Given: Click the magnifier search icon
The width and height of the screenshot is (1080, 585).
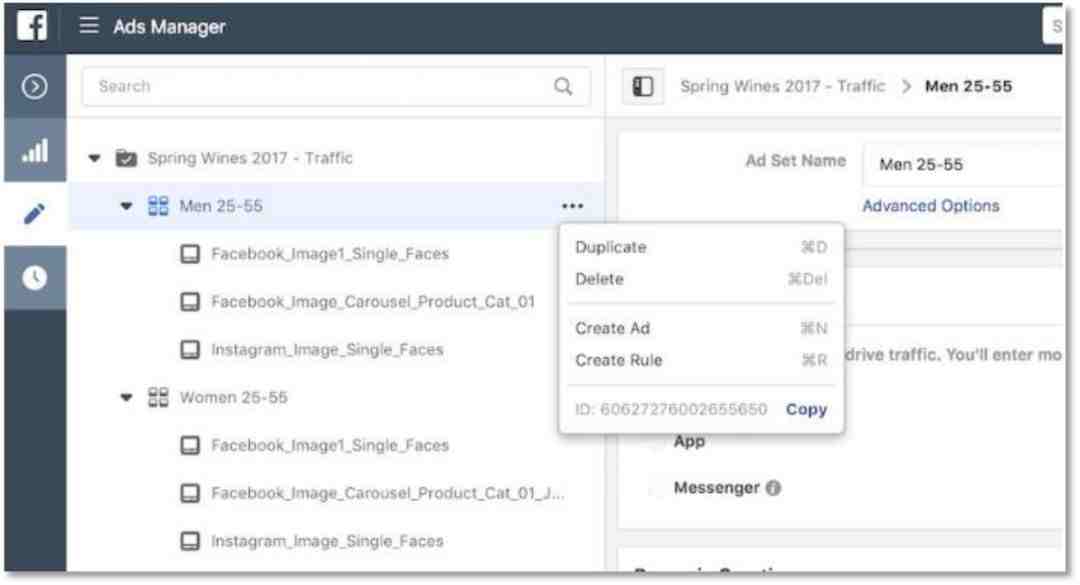Looking at the screenshot, I should (x=563, y=86).
